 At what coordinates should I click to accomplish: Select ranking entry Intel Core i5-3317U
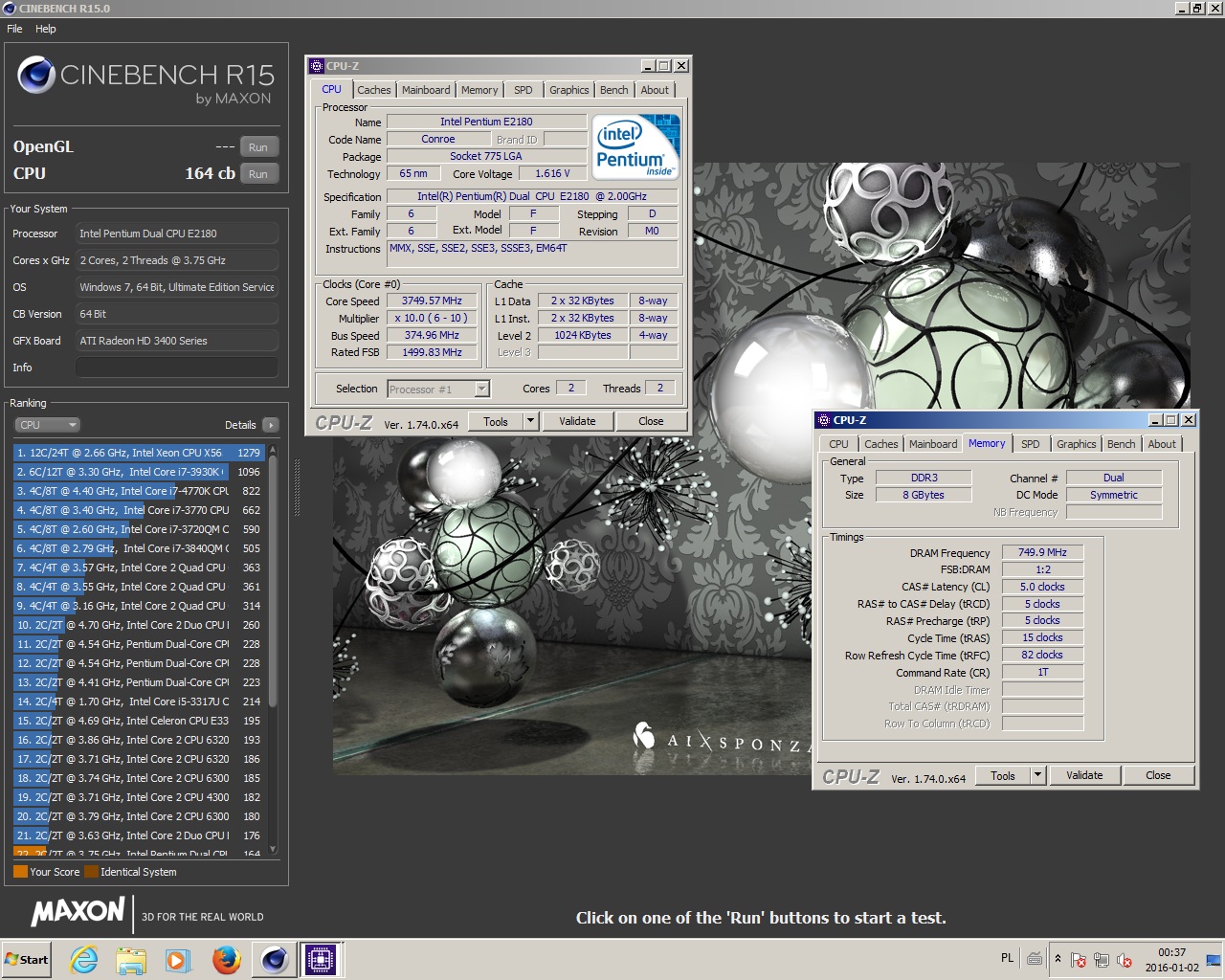pyautogui.click(x=140, y=702)
